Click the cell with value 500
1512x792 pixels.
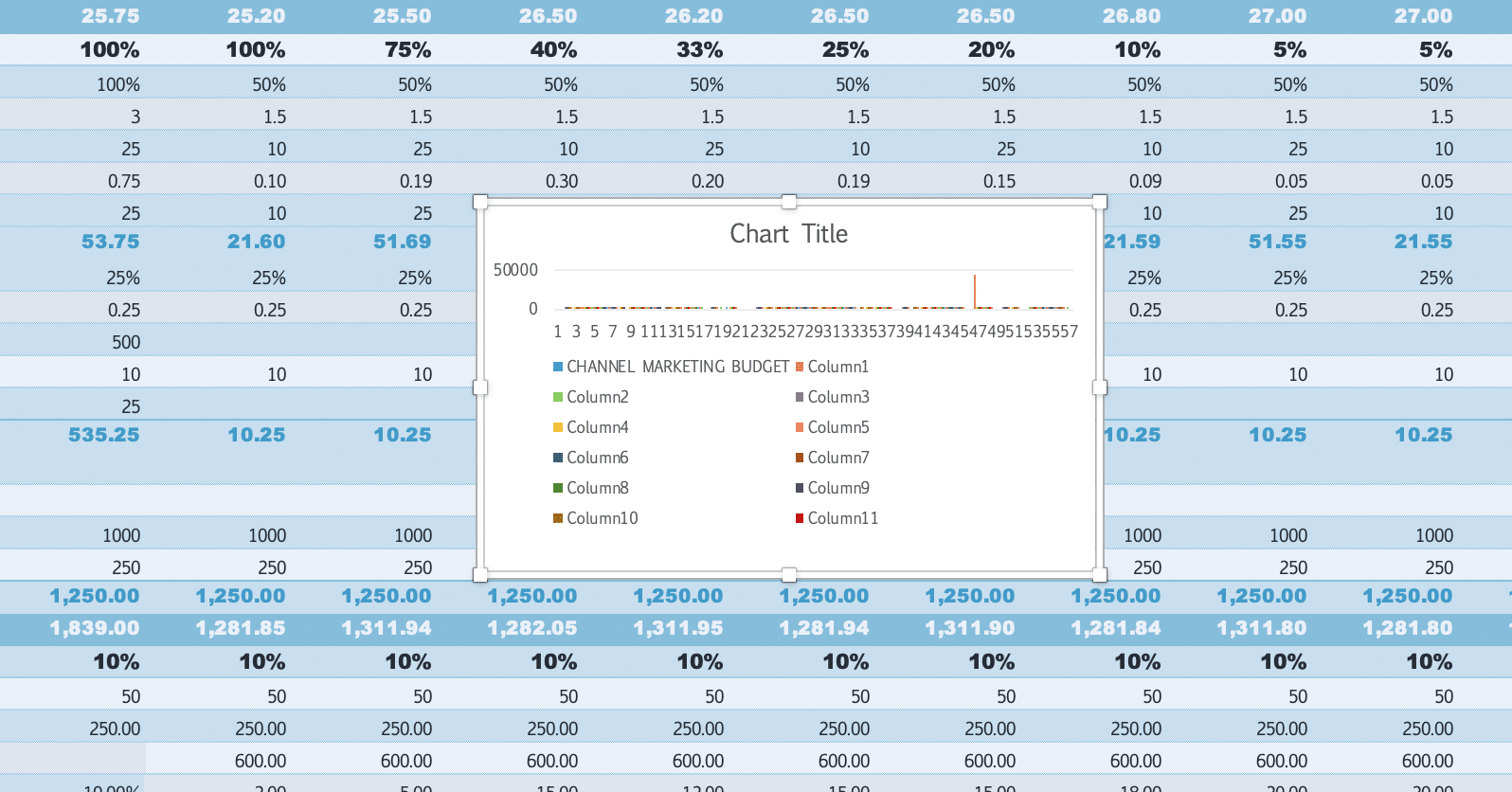(x=125, y=342)
